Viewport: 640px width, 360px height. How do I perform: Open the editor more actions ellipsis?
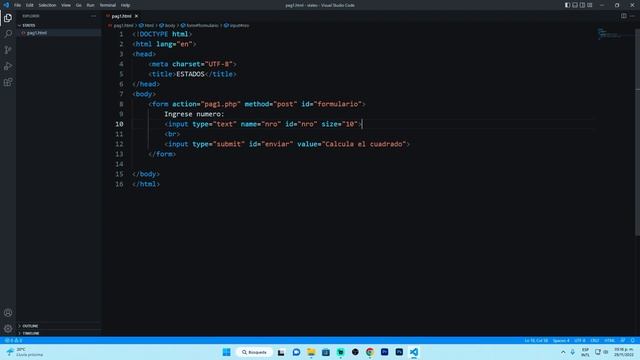coord(632,16)
